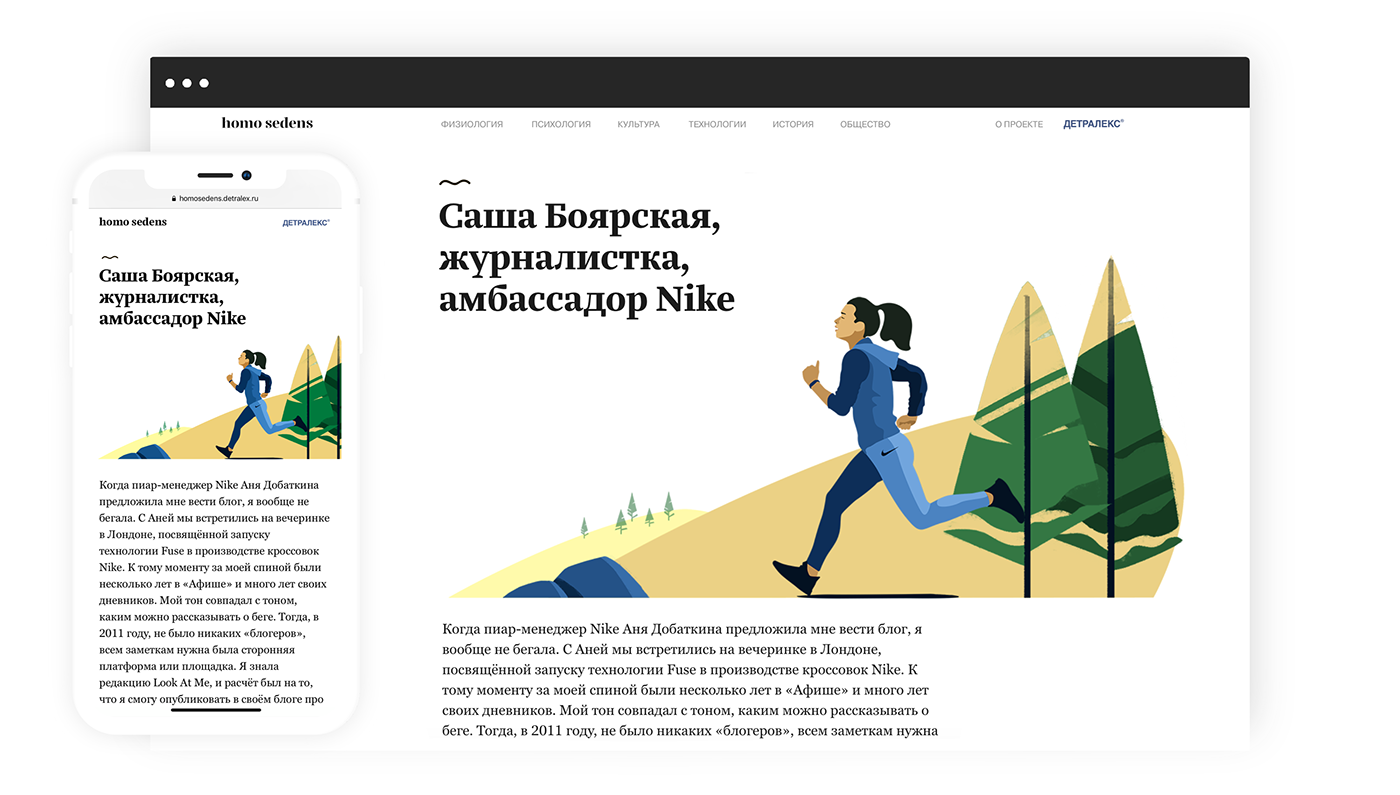Tap the phone home indicator bar

pos(216,710)
